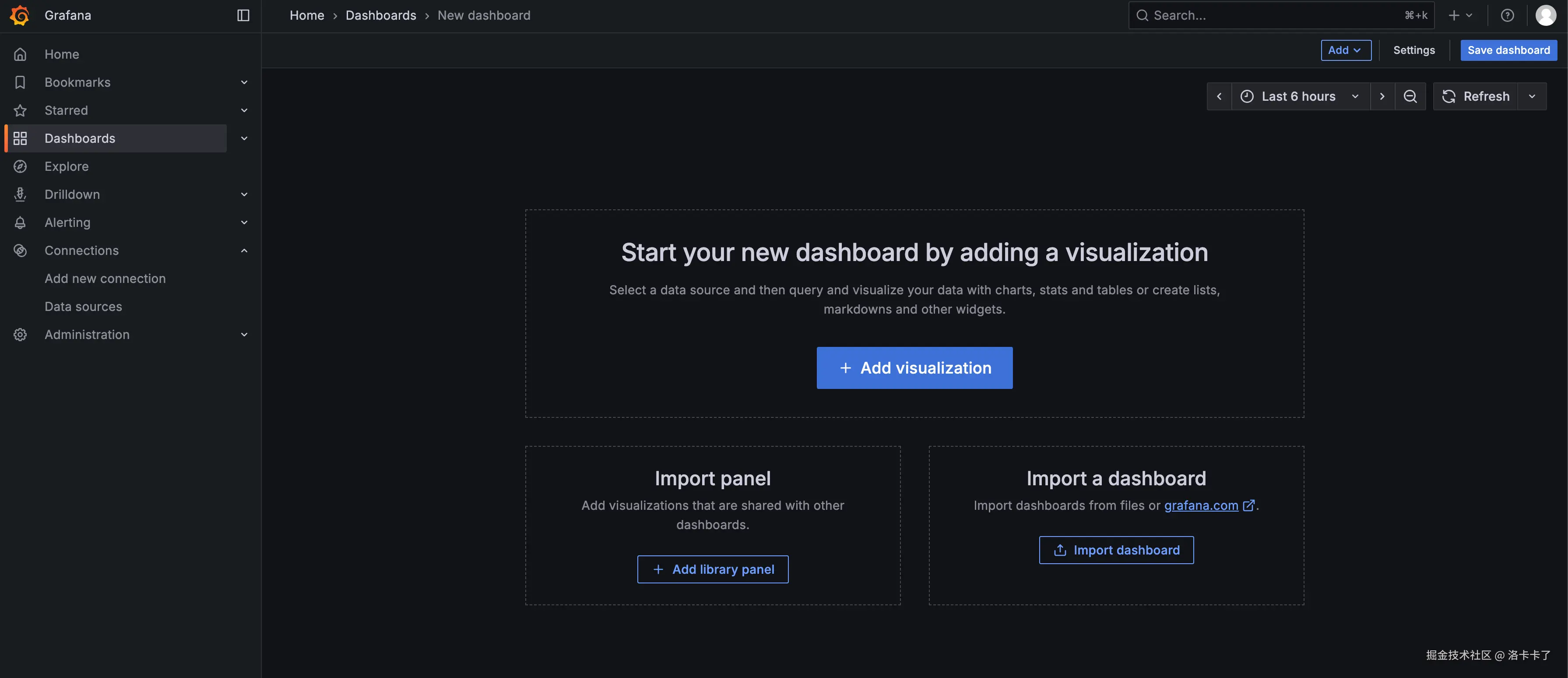Select Add new connection menu item

[105, 279]
